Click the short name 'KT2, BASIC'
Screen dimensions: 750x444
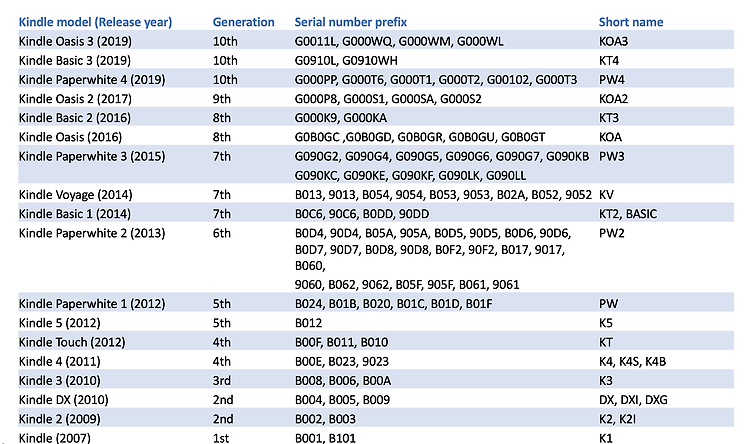[x=628, y=214]
